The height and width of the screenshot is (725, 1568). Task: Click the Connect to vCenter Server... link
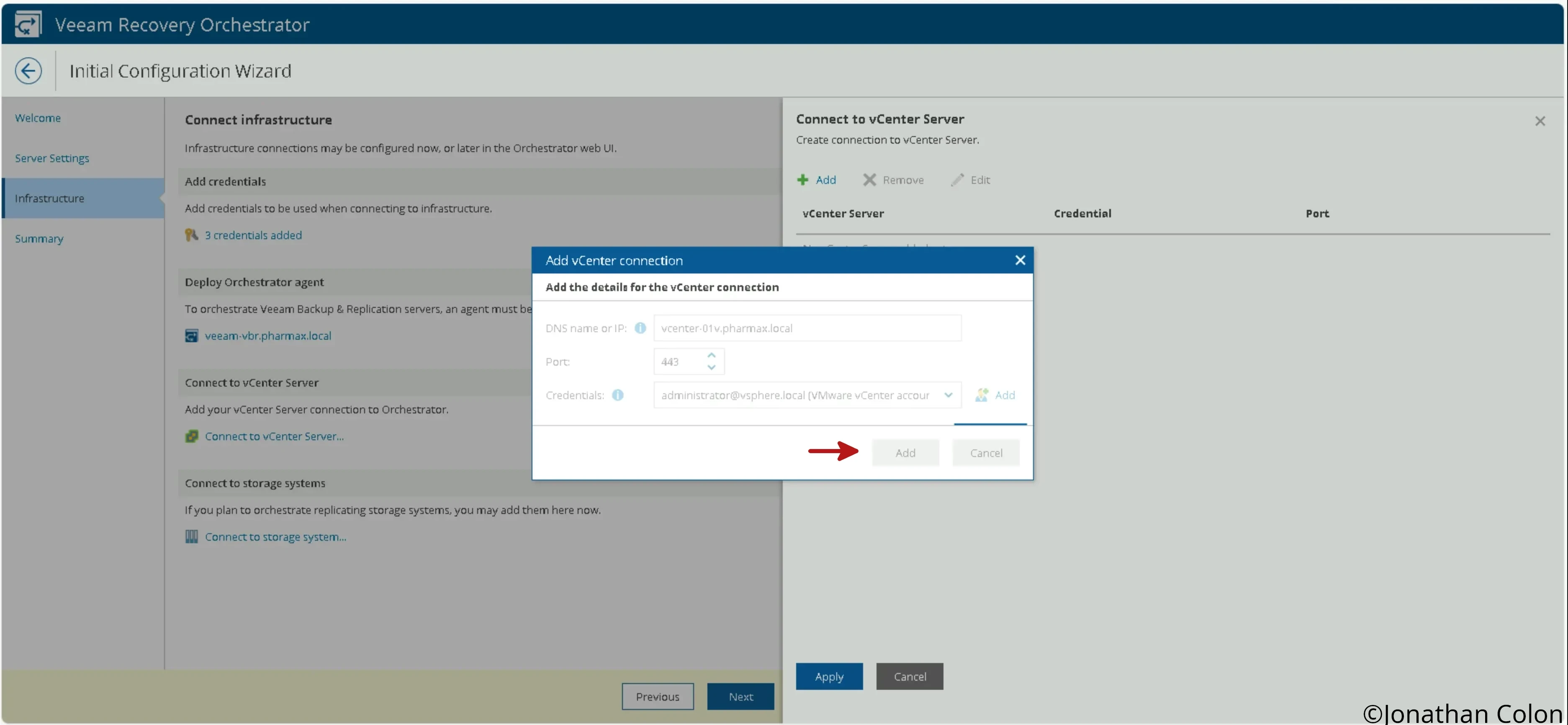pos(274,436)
